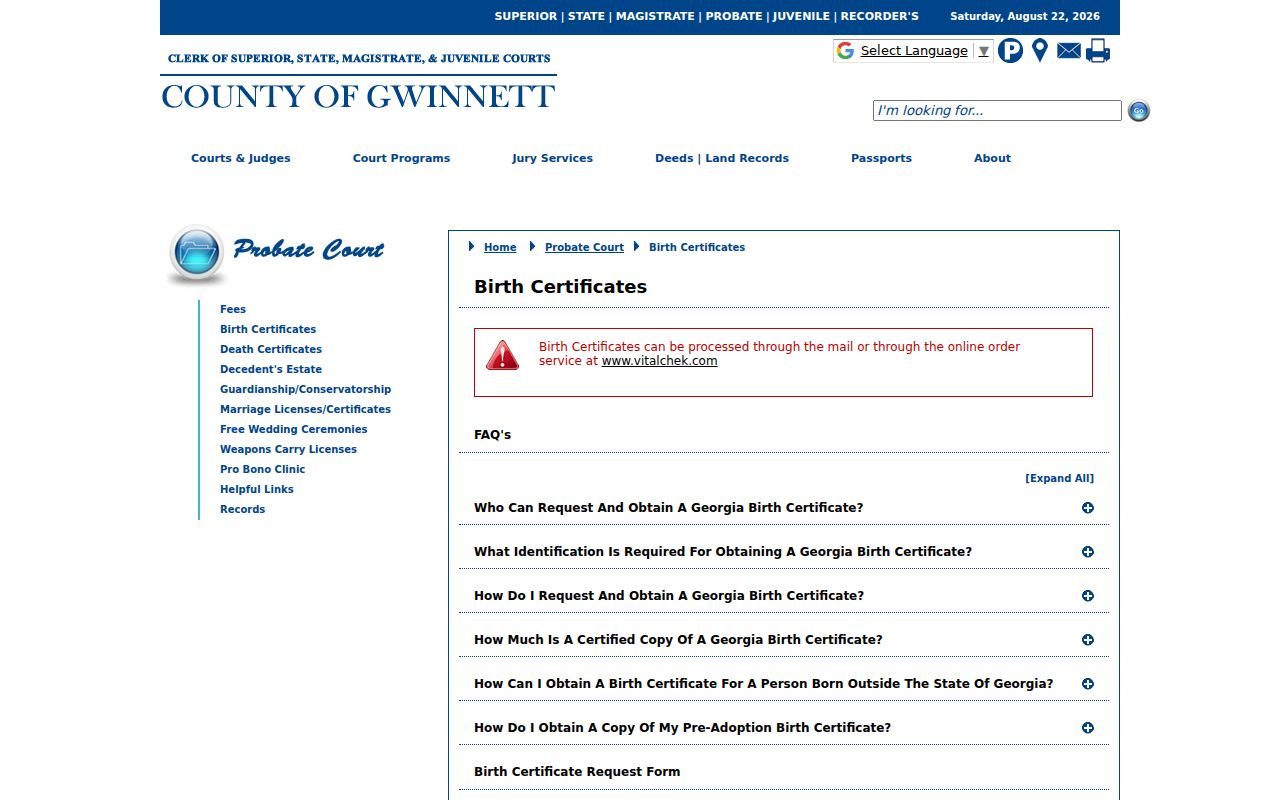Viewport: 1280px width, 800px height.
Task: Click the Probate Court folder icon
Action: click(196, 254)
